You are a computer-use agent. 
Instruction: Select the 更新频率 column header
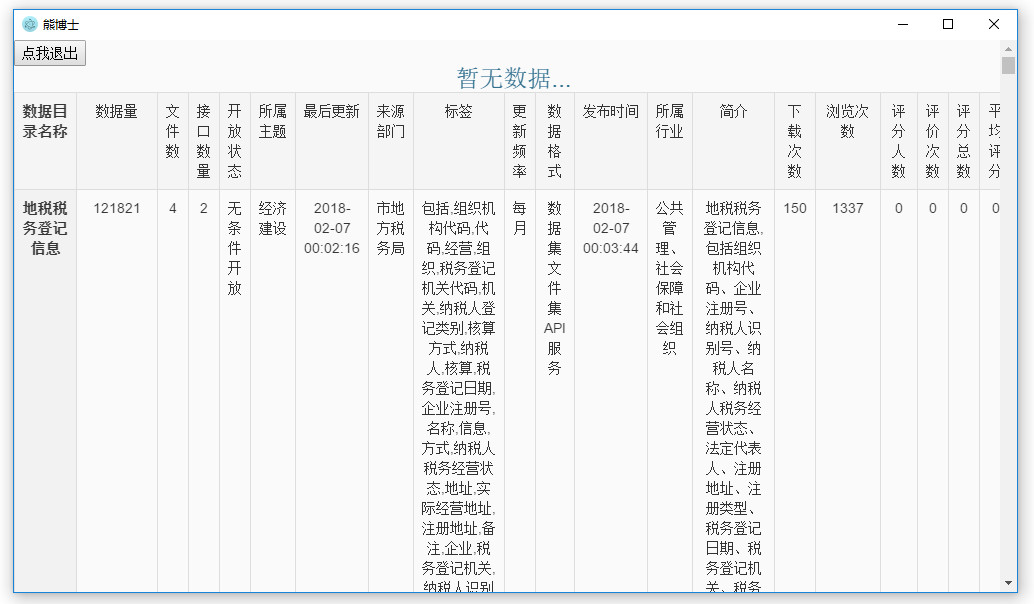520,141
